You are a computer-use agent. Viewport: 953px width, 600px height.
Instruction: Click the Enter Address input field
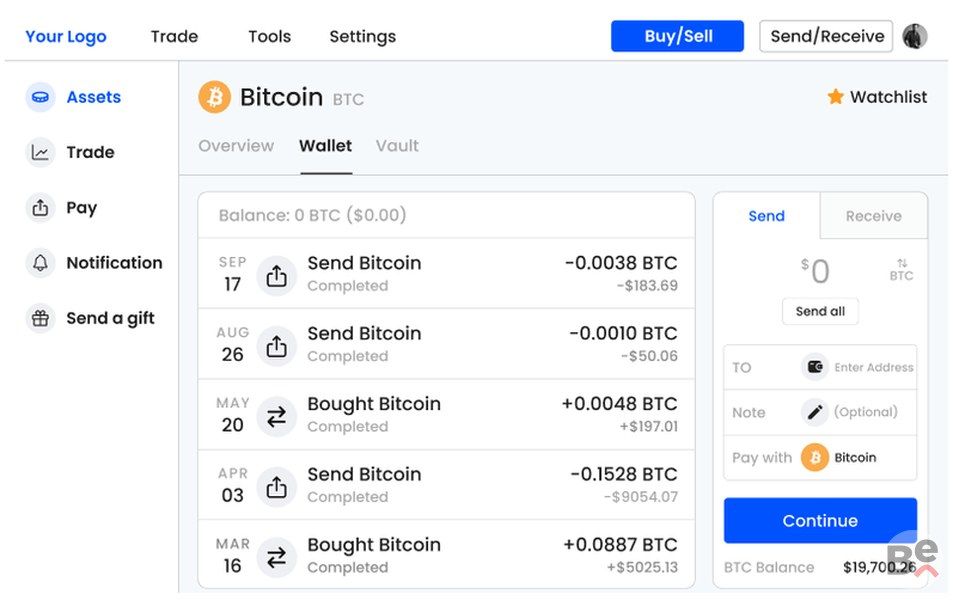click(x=873, y=367)
